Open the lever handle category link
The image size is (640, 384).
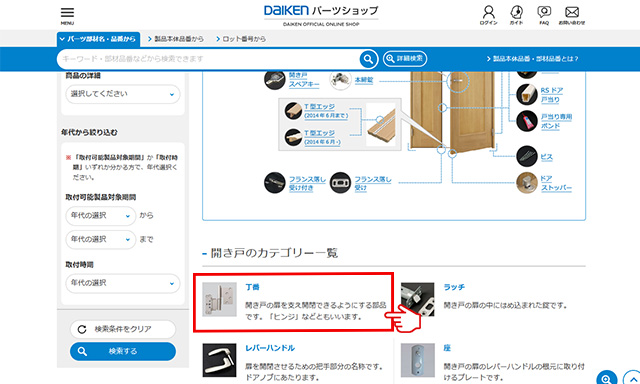coord(270,348)
